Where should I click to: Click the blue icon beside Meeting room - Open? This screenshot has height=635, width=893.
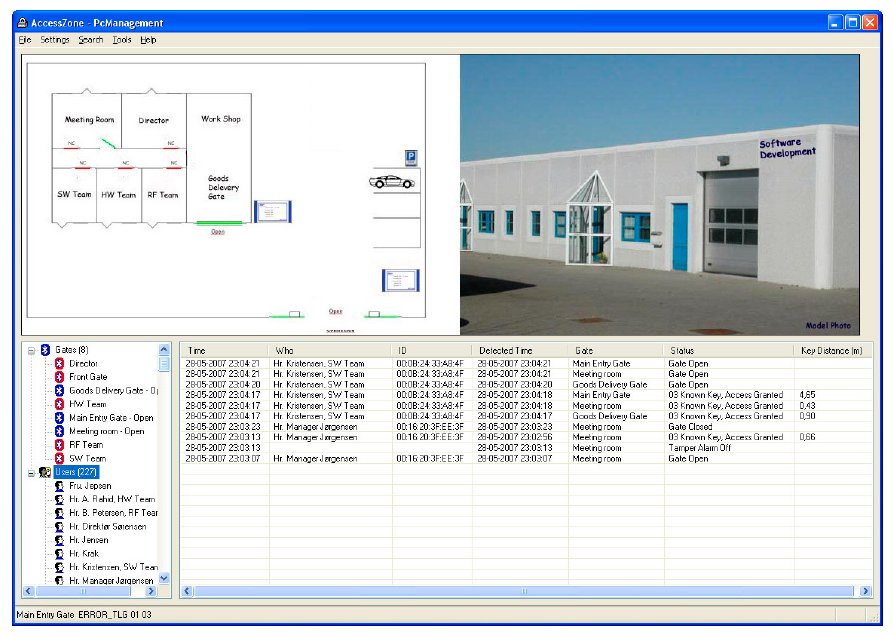59,431
